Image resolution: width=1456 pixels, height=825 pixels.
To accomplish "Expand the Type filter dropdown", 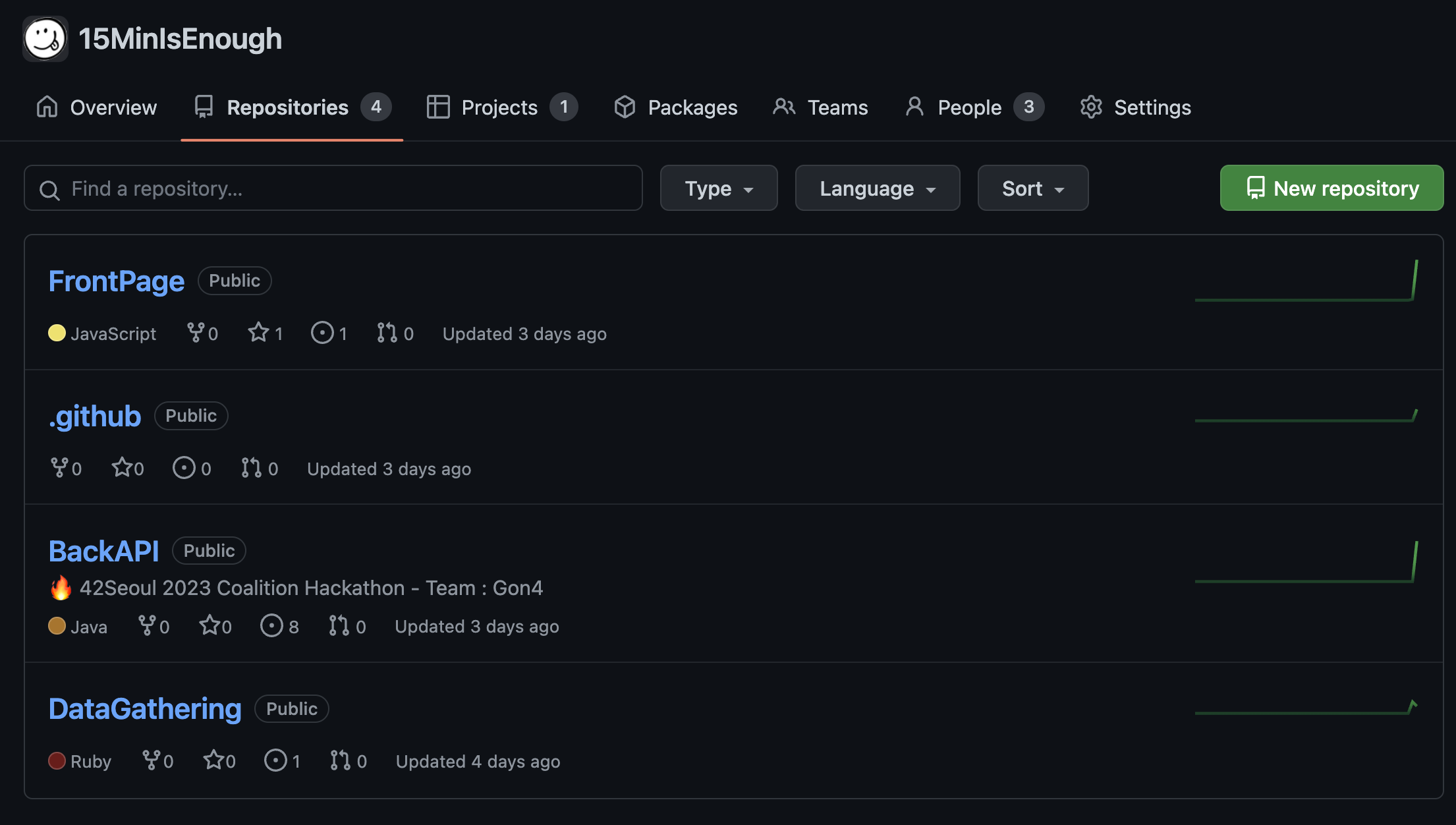I will (x=718, y=188).
